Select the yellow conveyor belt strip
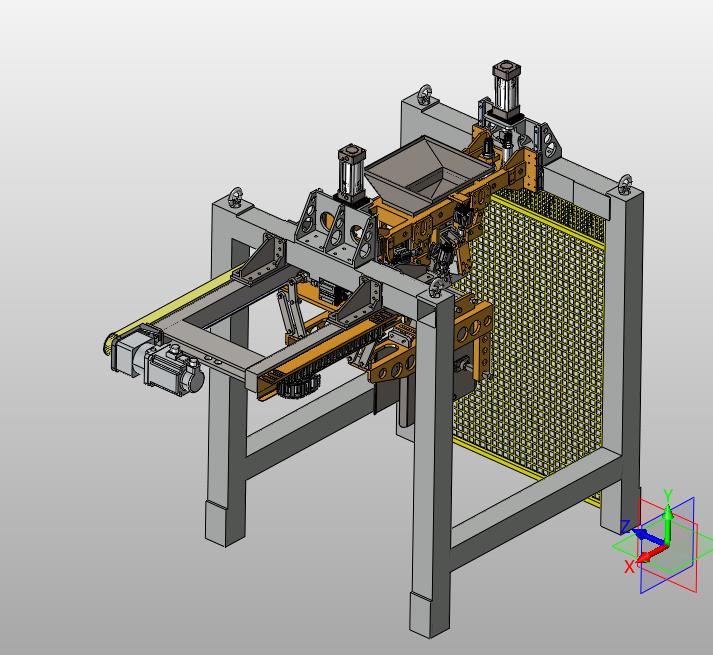713x655 pixels. coord(177,307)
